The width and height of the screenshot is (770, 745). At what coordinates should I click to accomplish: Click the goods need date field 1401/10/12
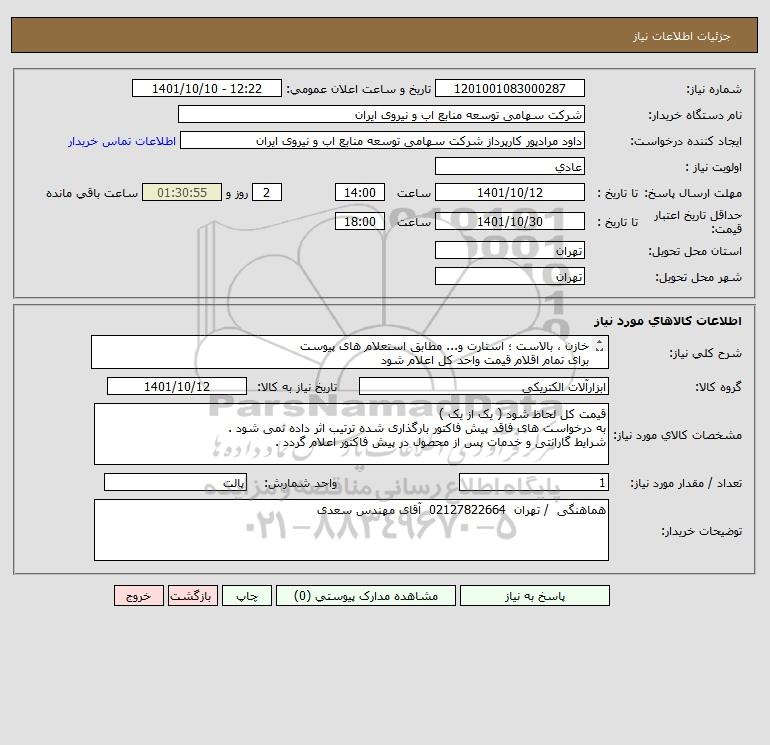pyautogui.click(x=177, y=386)
